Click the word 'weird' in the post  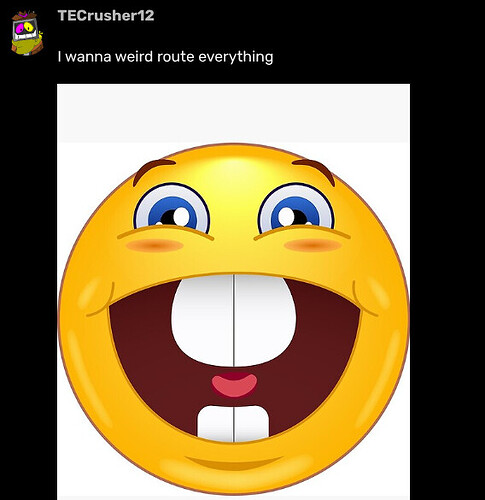(134, 57)
